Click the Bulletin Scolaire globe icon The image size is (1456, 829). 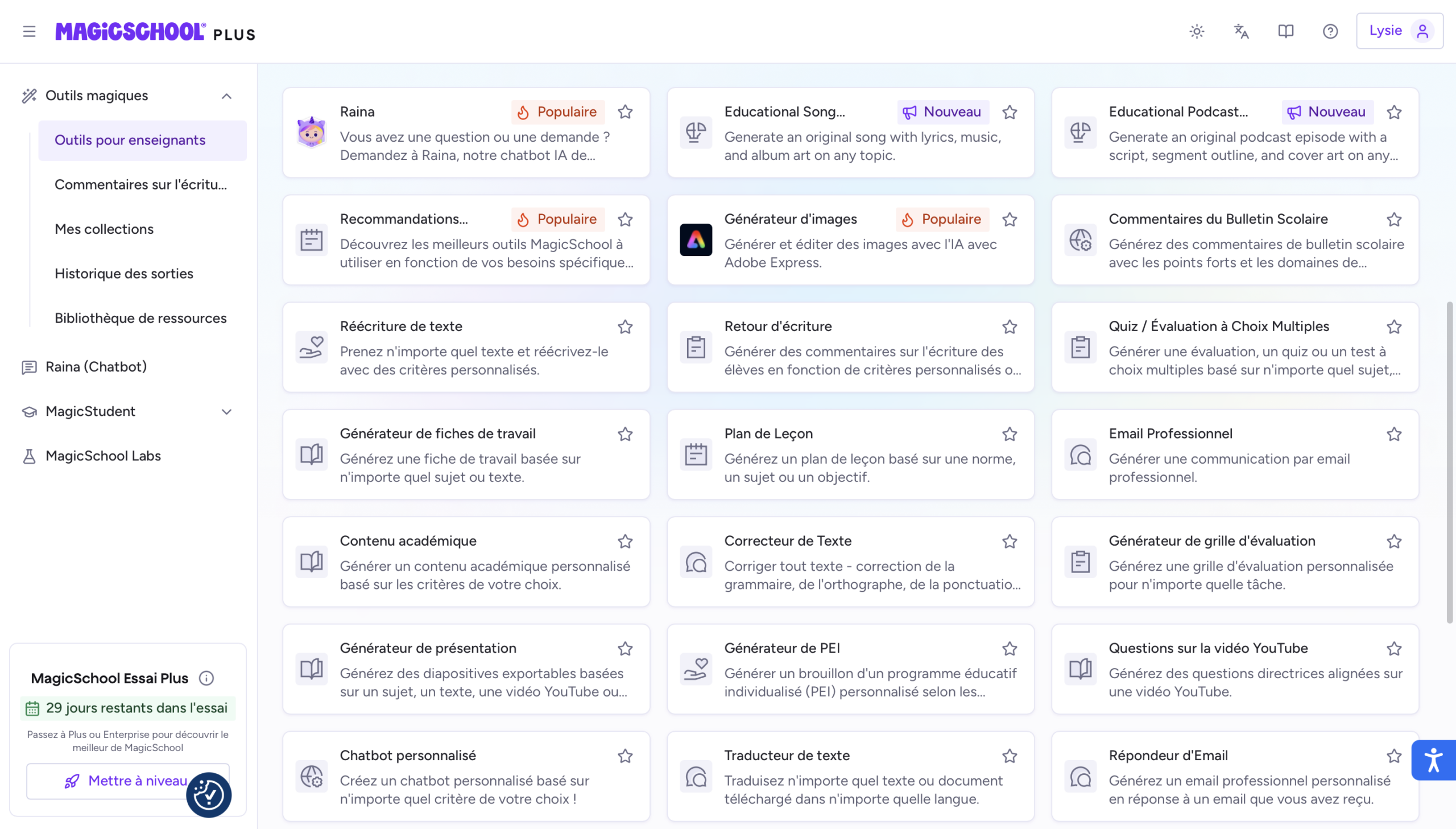pyautogui.click(x=1081, y=240)
